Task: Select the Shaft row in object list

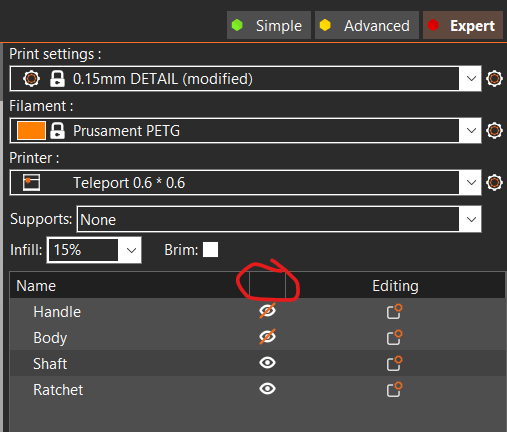Action: tap(257, 363)
